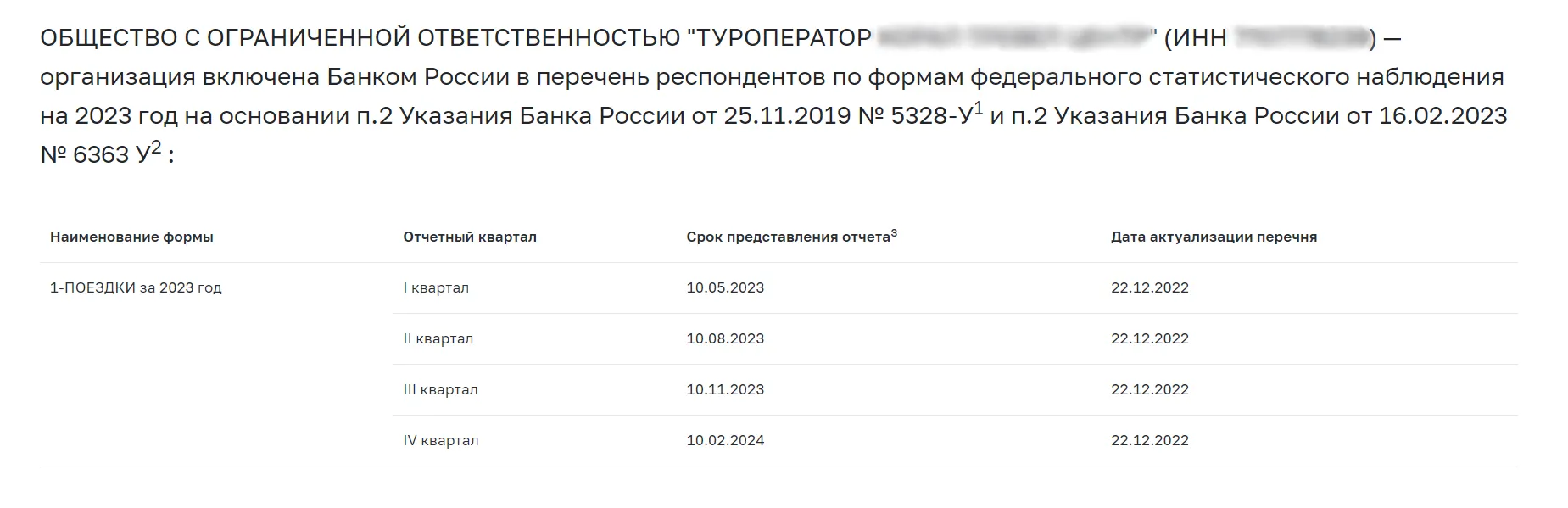The height and width of the screenshot is (508, 1568).
Task: Select the "1-ПОЕЗДКИ за 2023 год" cell
Action: 136,287
